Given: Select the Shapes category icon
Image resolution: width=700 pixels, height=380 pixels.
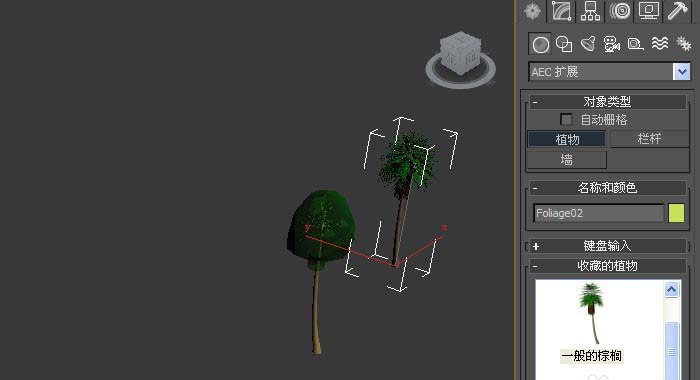Looking at the screenshot, I should (564, 44).
